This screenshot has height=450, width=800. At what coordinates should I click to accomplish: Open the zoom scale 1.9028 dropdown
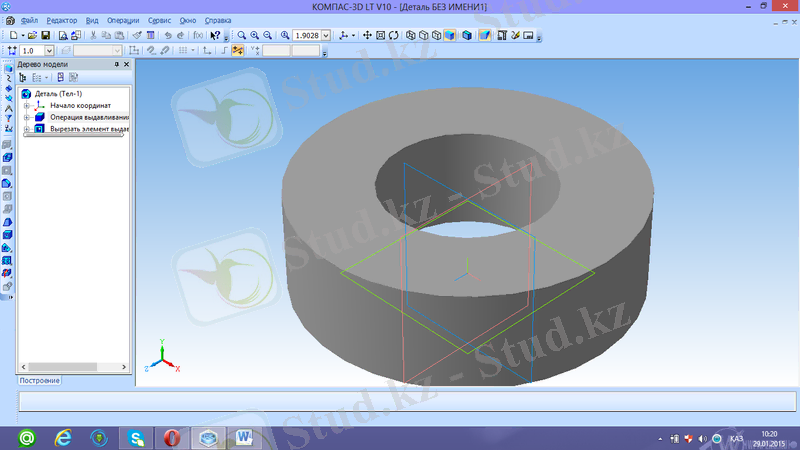pos(329,35)
